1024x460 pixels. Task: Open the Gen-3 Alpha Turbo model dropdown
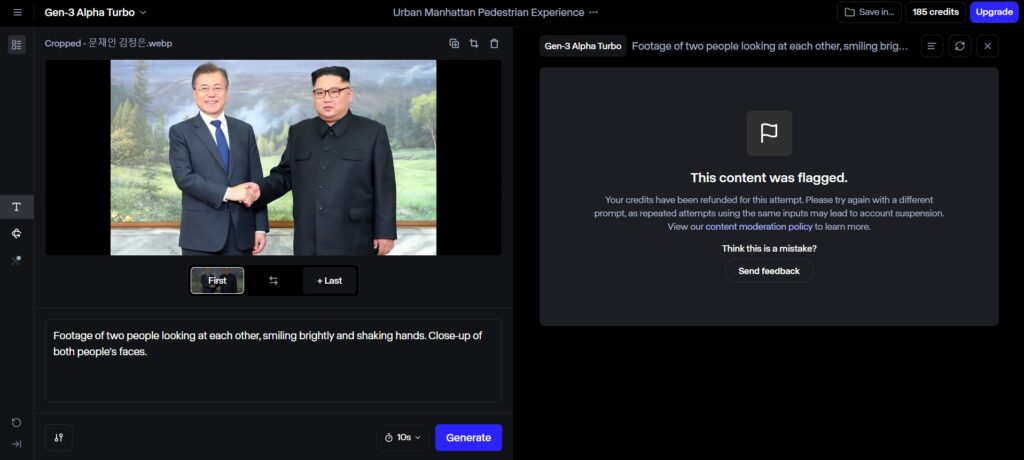[x=95, y=12]
